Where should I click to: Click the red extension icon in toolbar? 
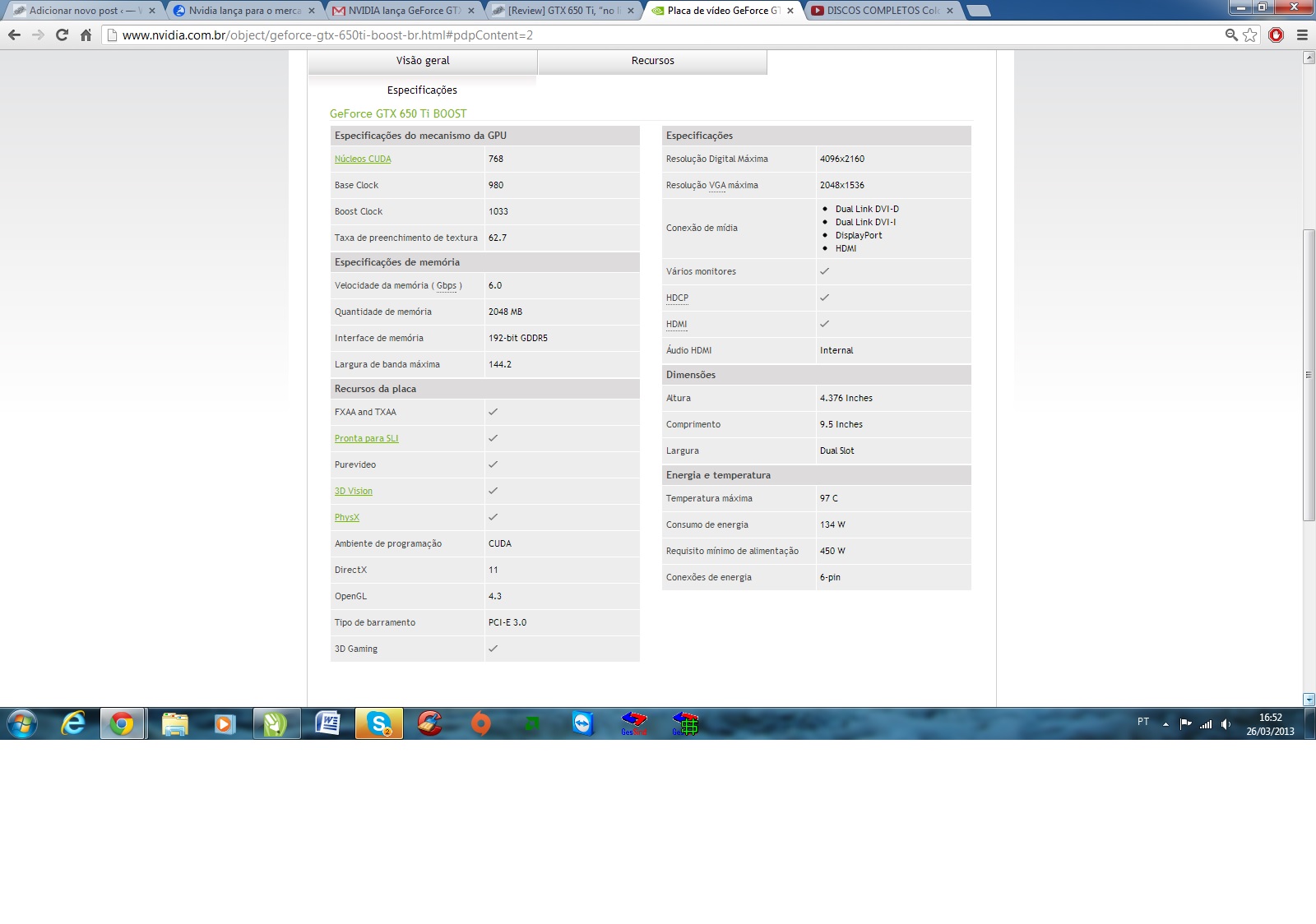1276,35
